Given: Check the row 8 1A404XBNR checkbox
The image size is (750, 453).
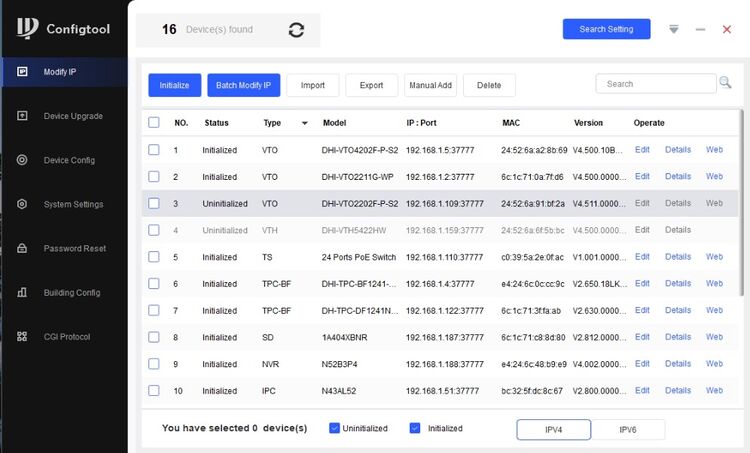Looking at the screenshot, I should coord(154,337).
